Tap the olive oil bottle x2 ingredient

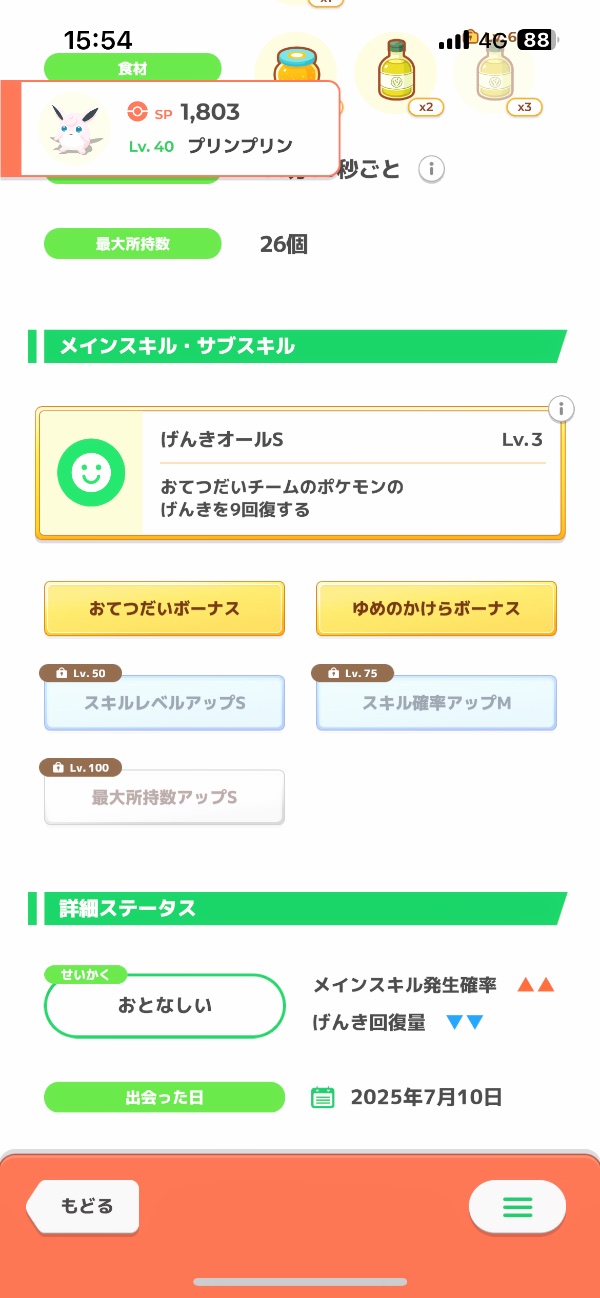[395, 72]
